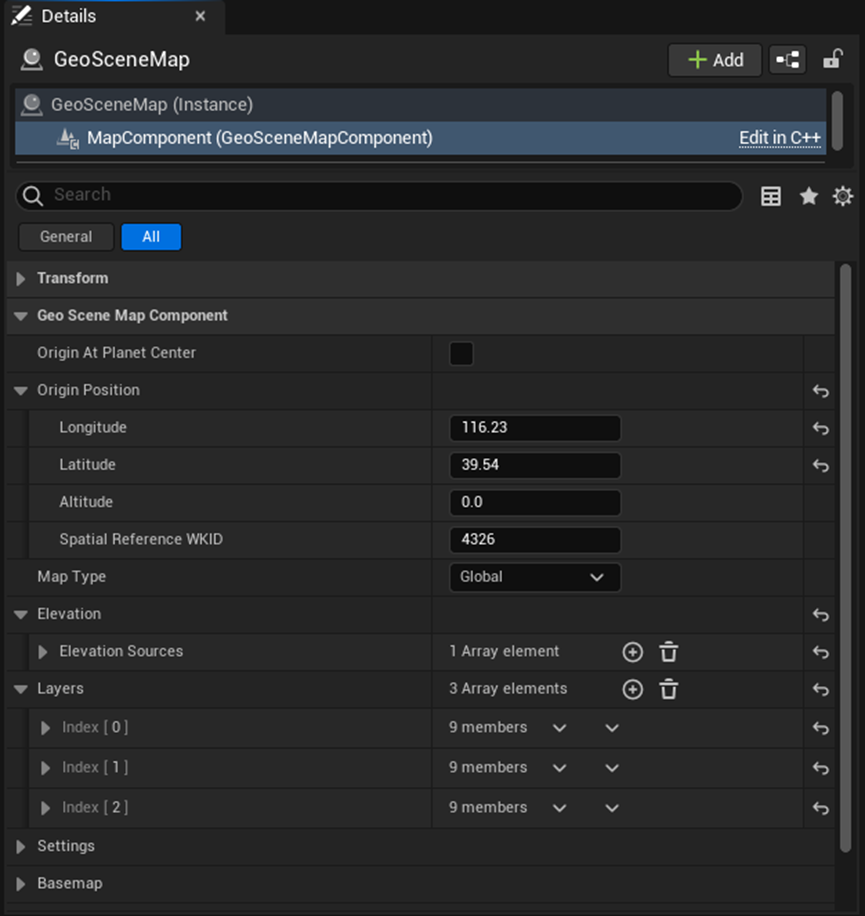Open the Map Type dropdown
This screenshot has width=865, height=916.
tap(534, 577)
